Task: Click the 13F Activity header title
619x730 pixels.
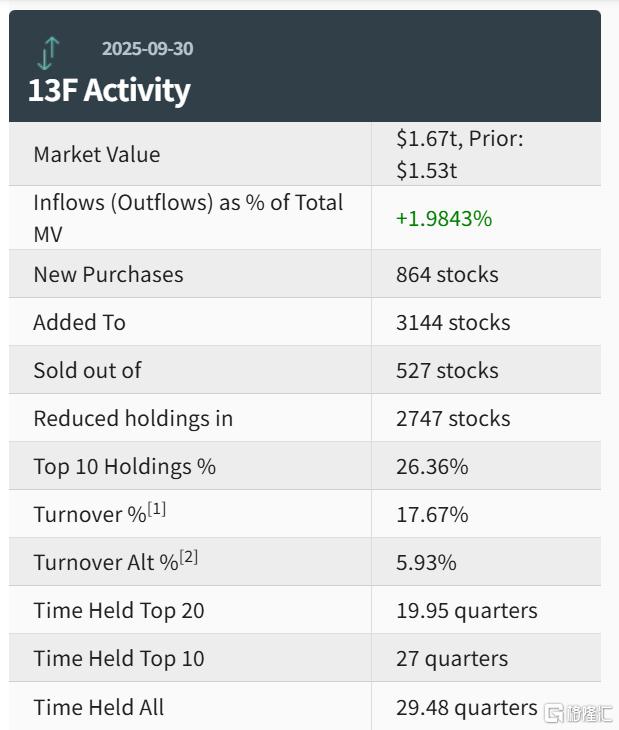Action: [109, 90]
